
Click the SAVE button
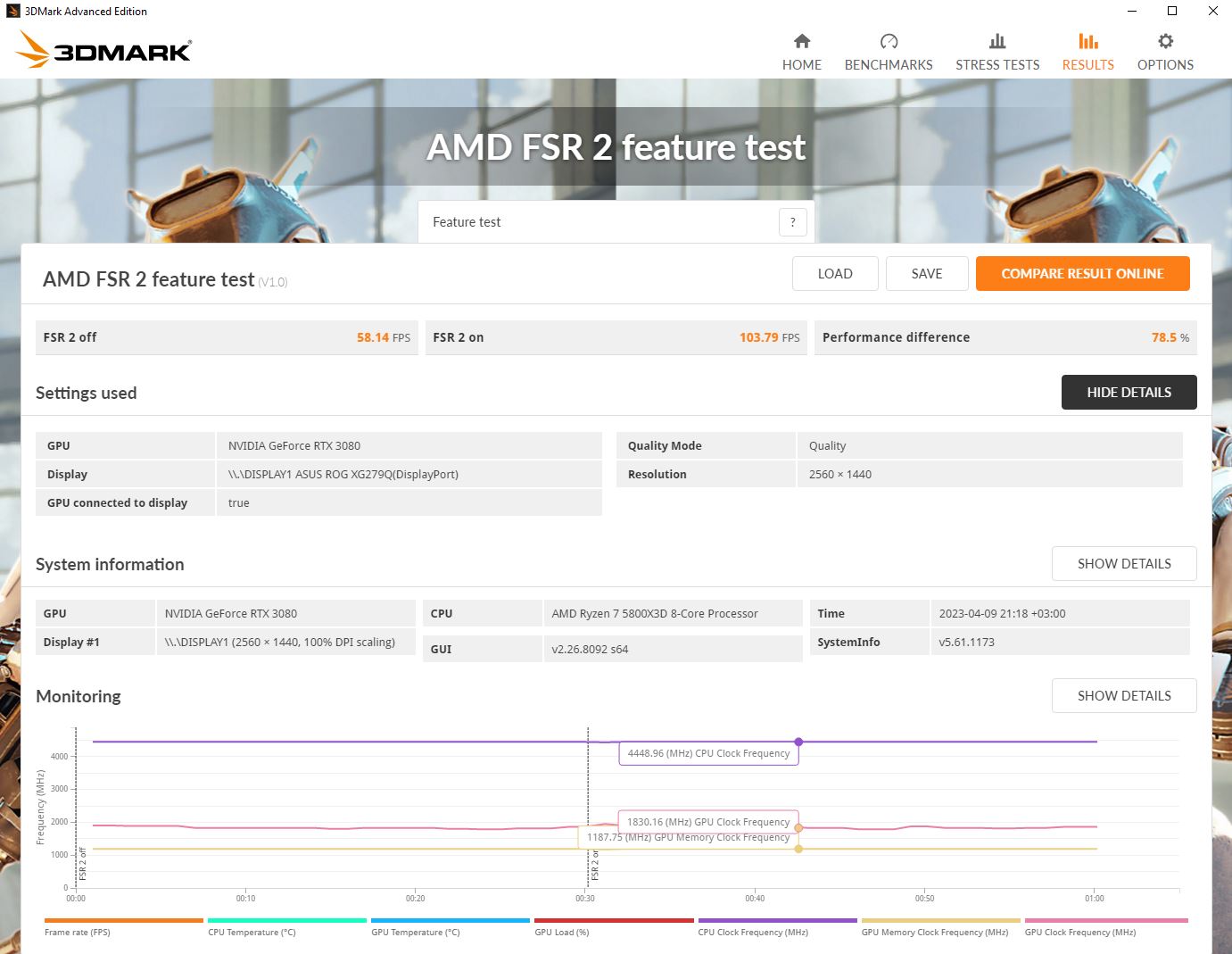[927, 274]
